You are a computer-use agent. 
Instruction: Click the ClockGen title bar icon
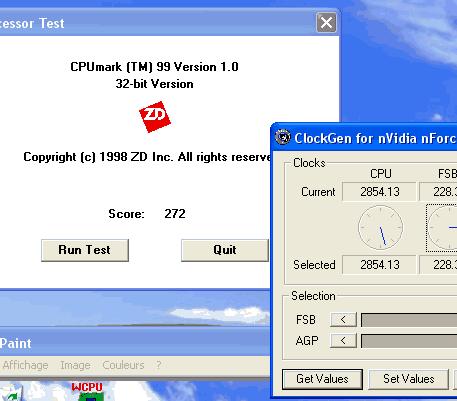click(283, 137)
